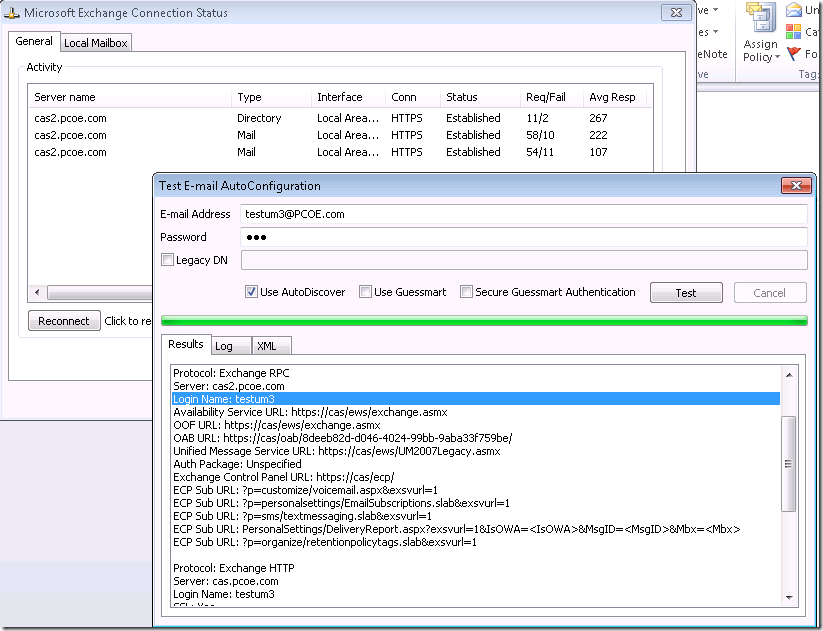Close the Exchange Connection Status window
This screenshot has width=823, height=631.
[676, 12]
